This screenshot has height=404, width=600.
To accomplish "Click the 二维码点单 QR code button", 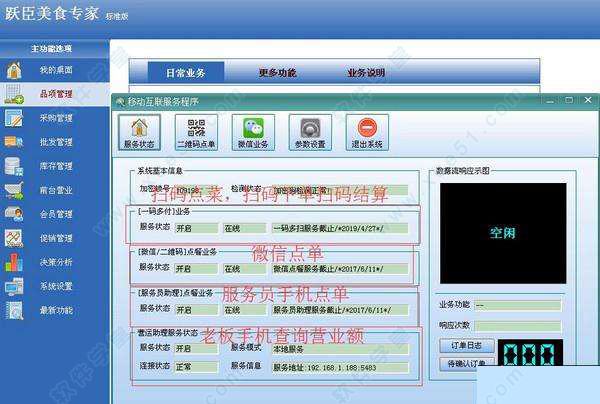I will tap(196, 132).
